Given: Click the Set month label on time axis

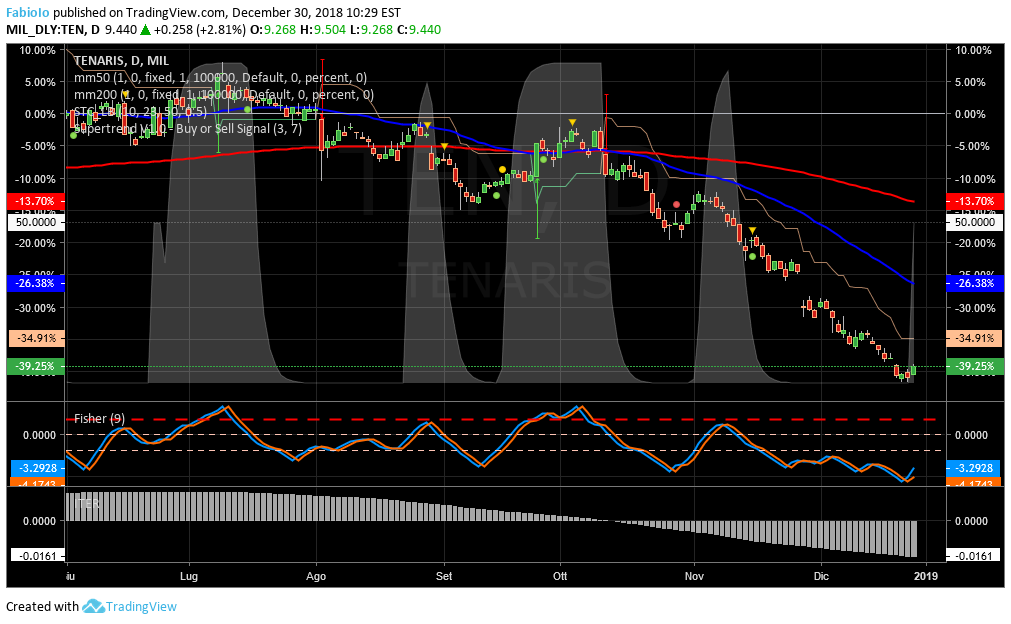Looking at the screenshot, I should point(444,576).
